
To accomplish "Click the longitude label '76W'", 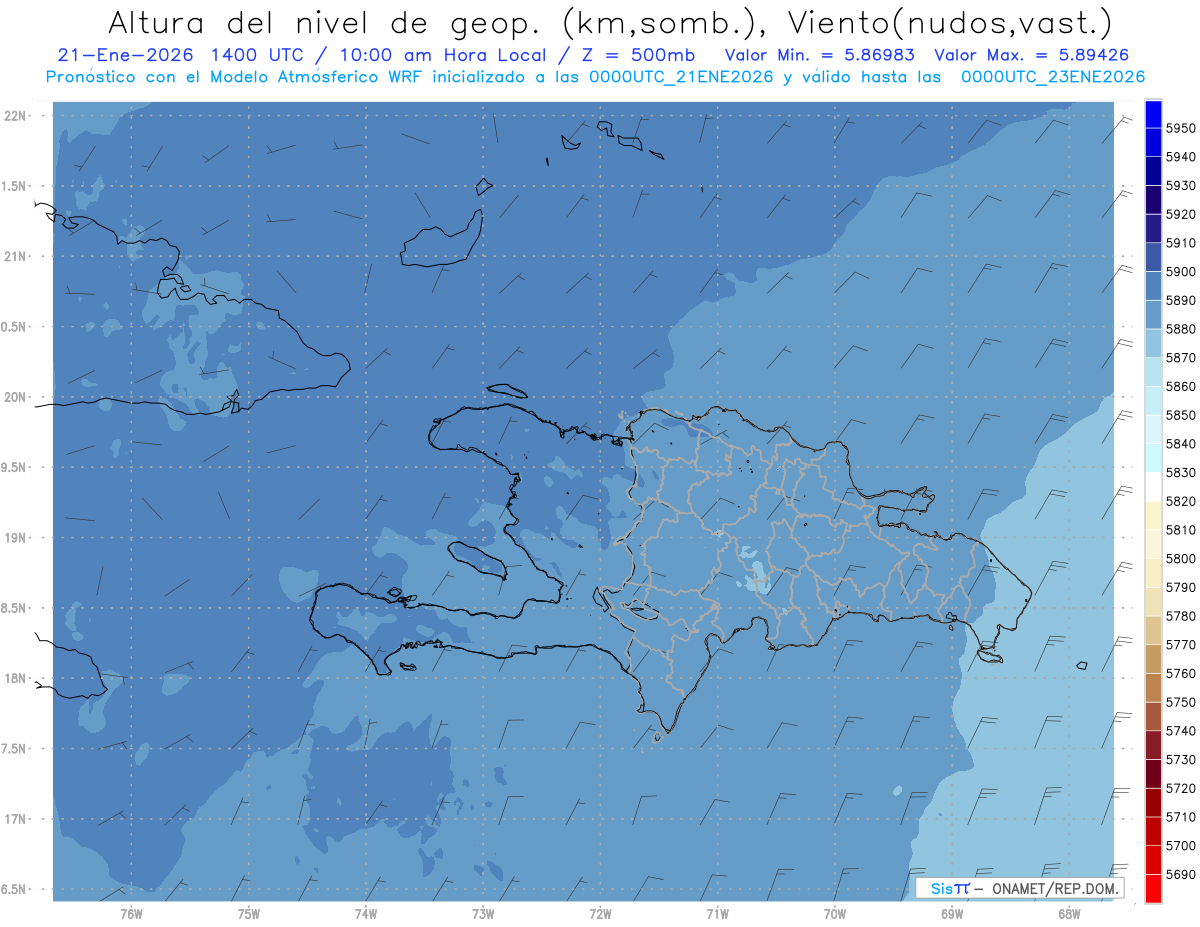I will 131,913.
